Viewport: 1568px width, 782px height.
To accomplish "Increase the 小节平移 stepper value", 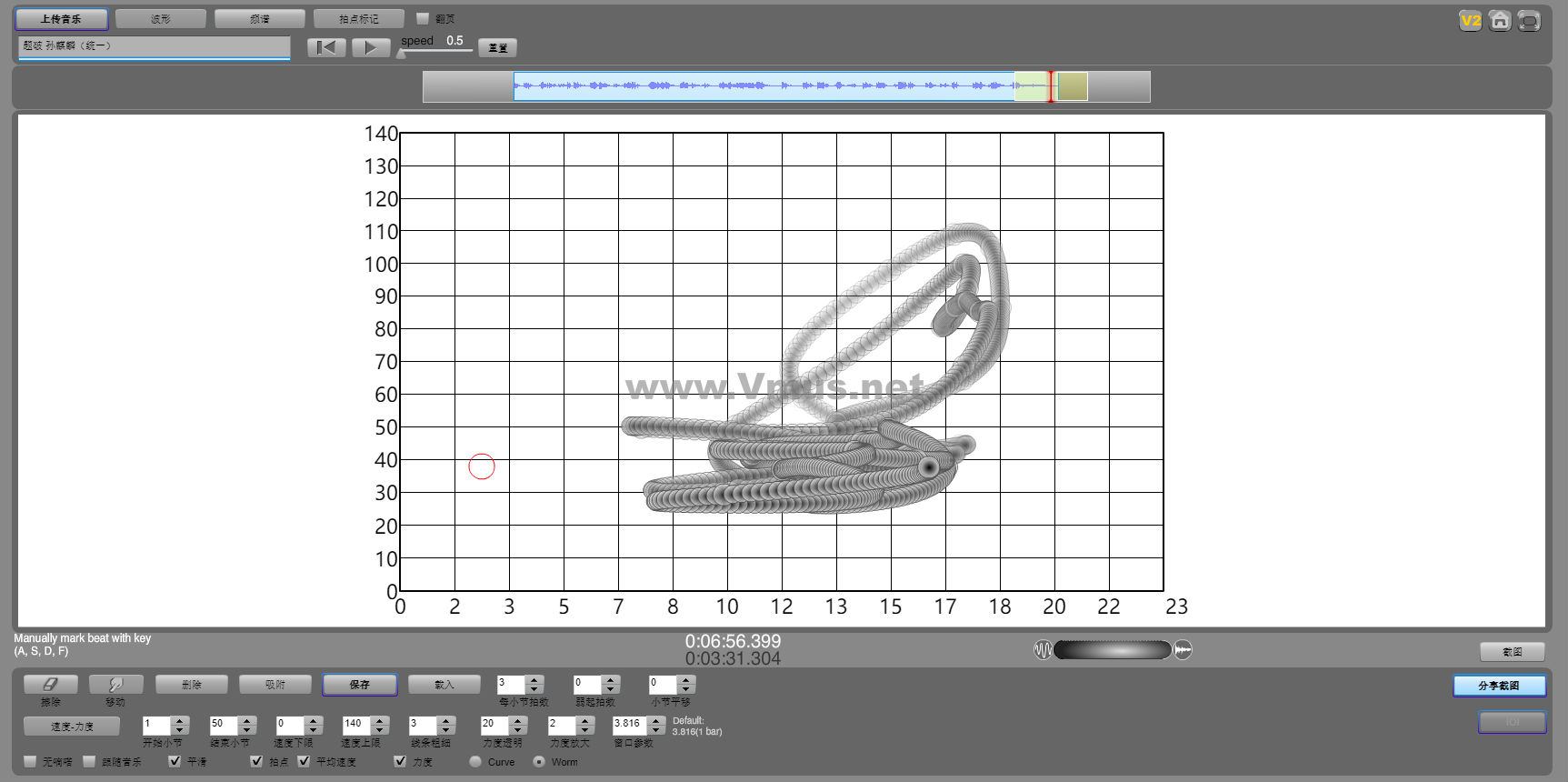I will pyautogui.click(x=686, y=679).
